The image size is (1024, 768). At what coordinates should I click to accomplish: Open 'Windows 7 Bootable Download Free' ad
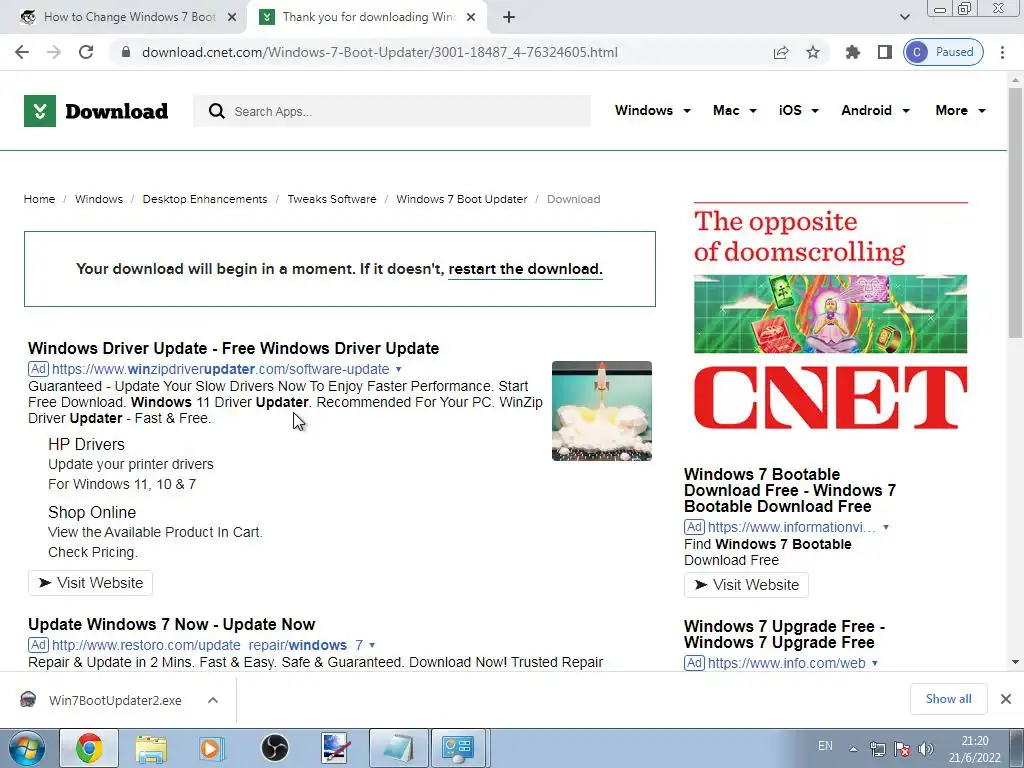coord(790,490)
